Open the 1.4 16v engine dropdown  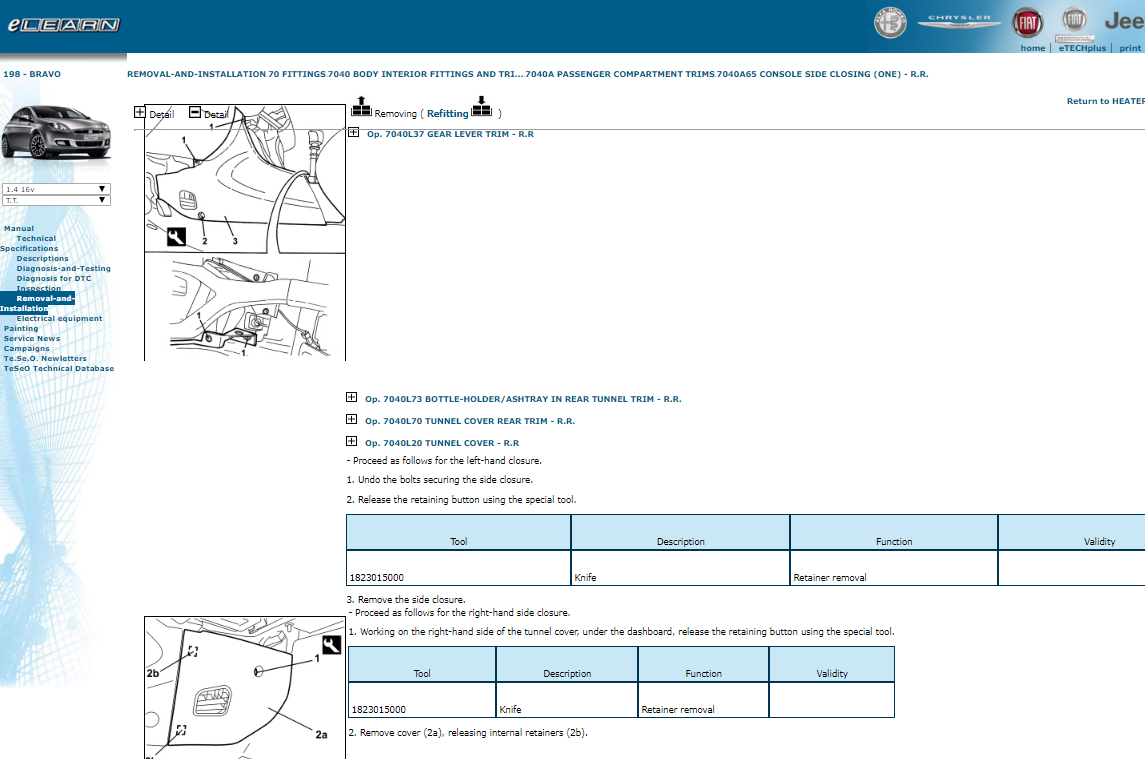coord(56,189)
